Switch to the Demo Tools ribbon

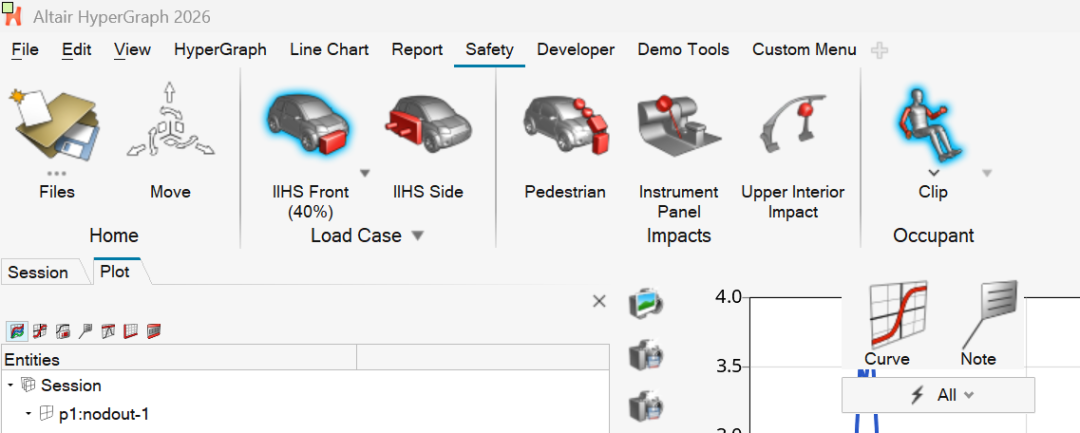tap(683, 50)
